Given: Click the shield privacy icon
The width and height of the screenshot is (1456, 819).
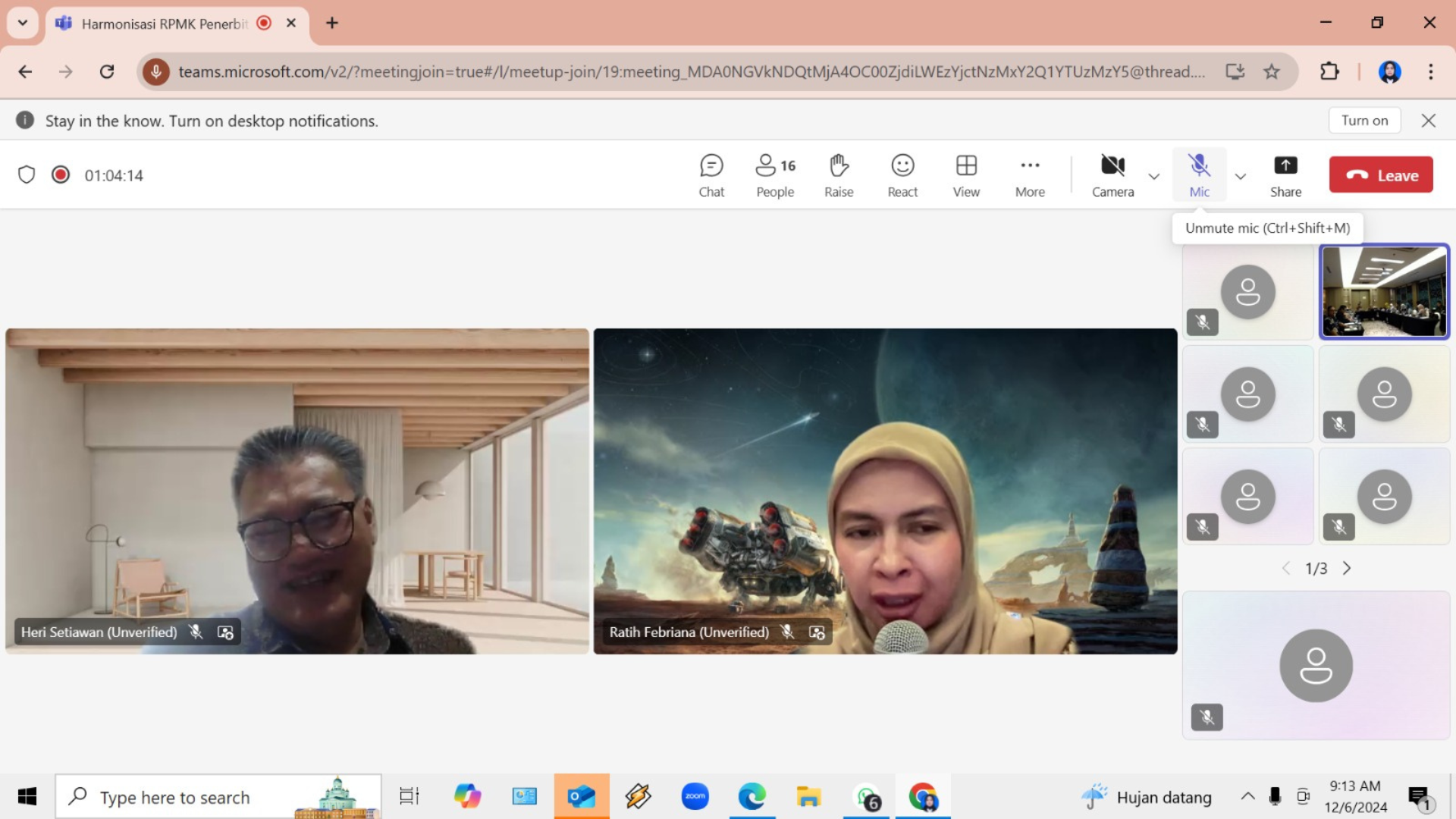Looking at the screenshot, I should point(27,175).
